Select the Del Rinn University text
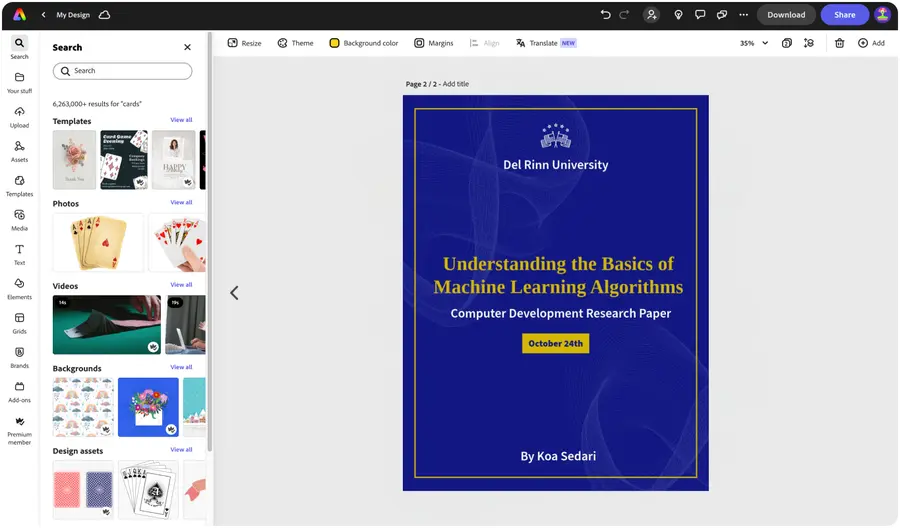Screen dimensions: 900x528 tap(556, 165)
